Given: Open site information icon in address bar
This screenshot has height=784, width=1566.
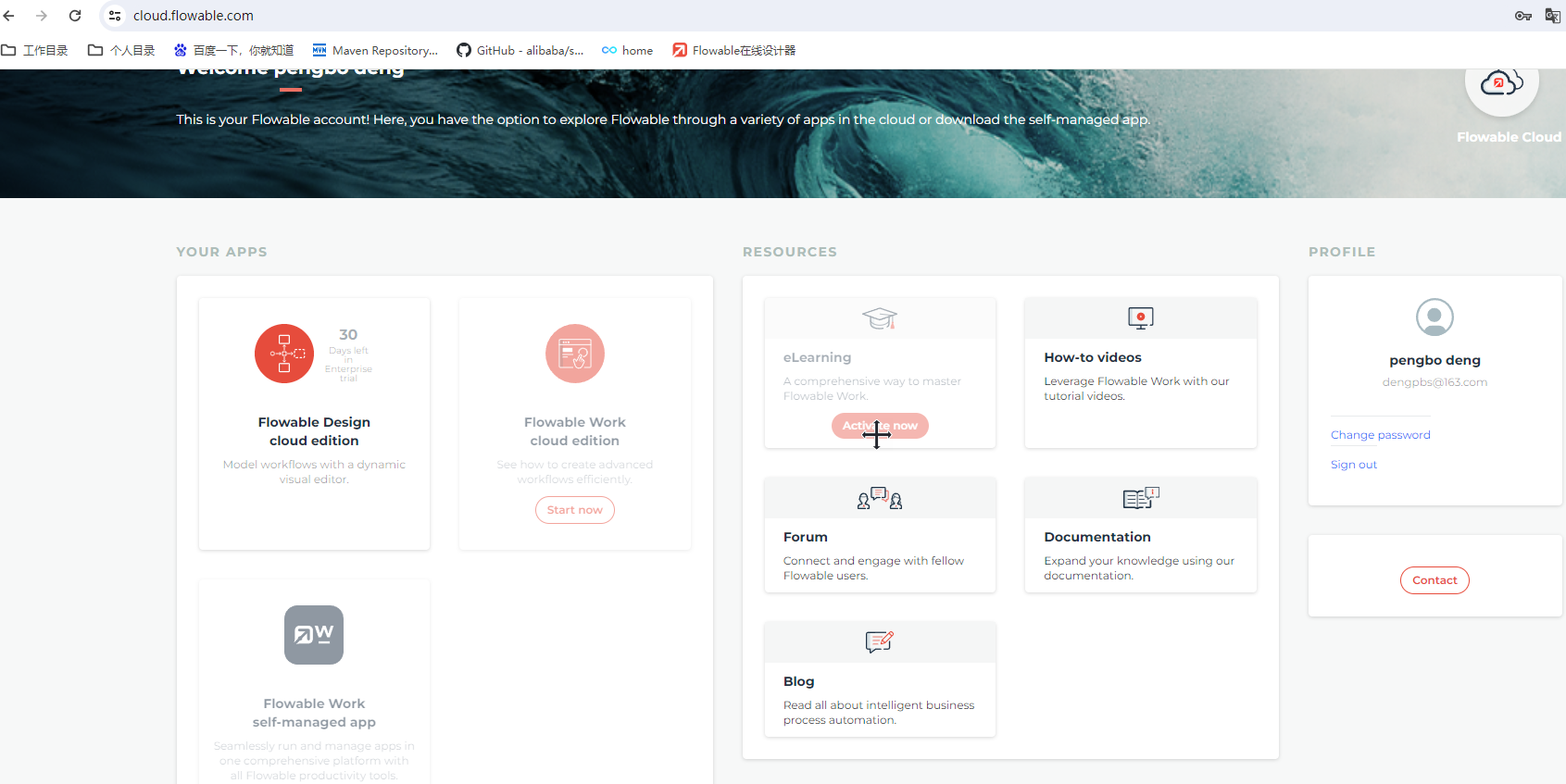Looking at the screenshot, I should 115,16.
